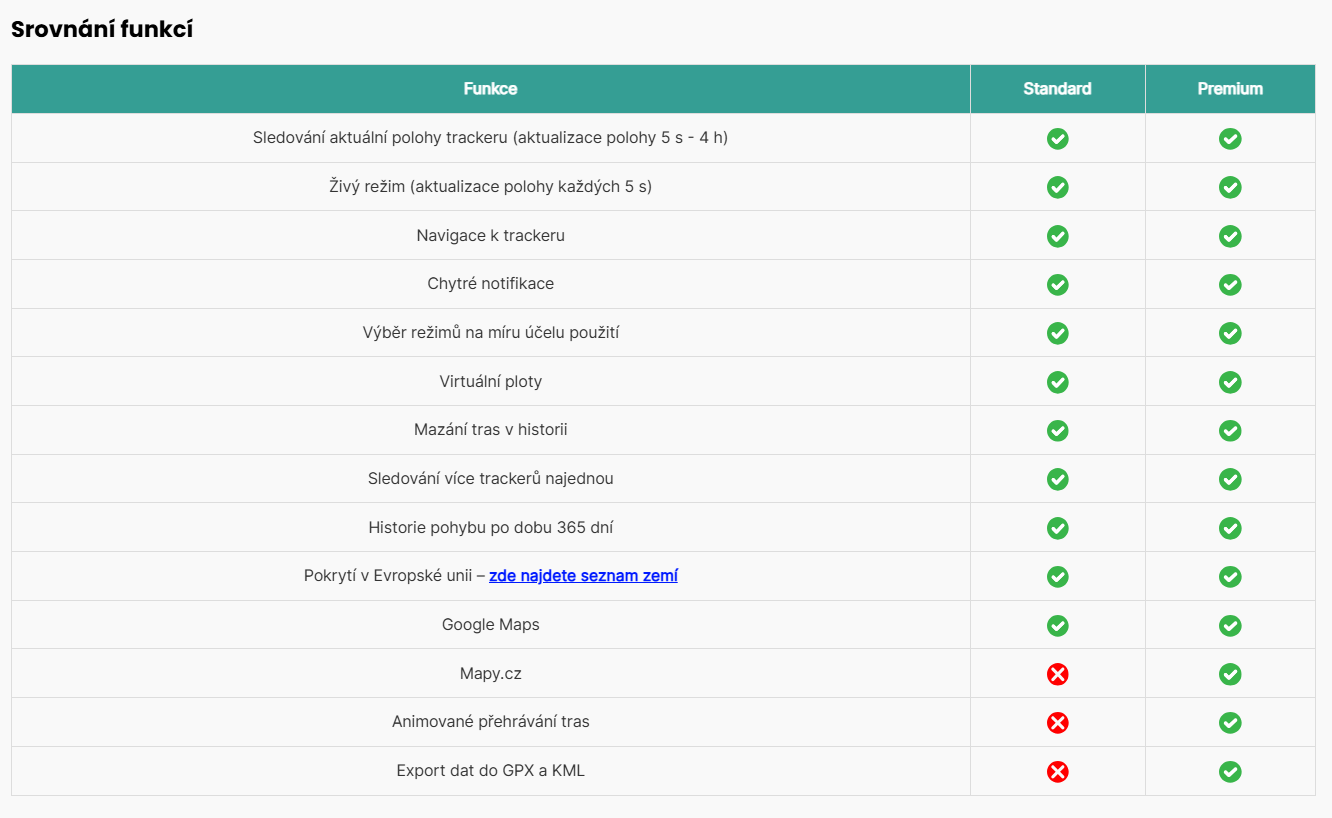
Task: Click Standard check for Pokrytí v Evropské unii
Action: [1057, 577]
